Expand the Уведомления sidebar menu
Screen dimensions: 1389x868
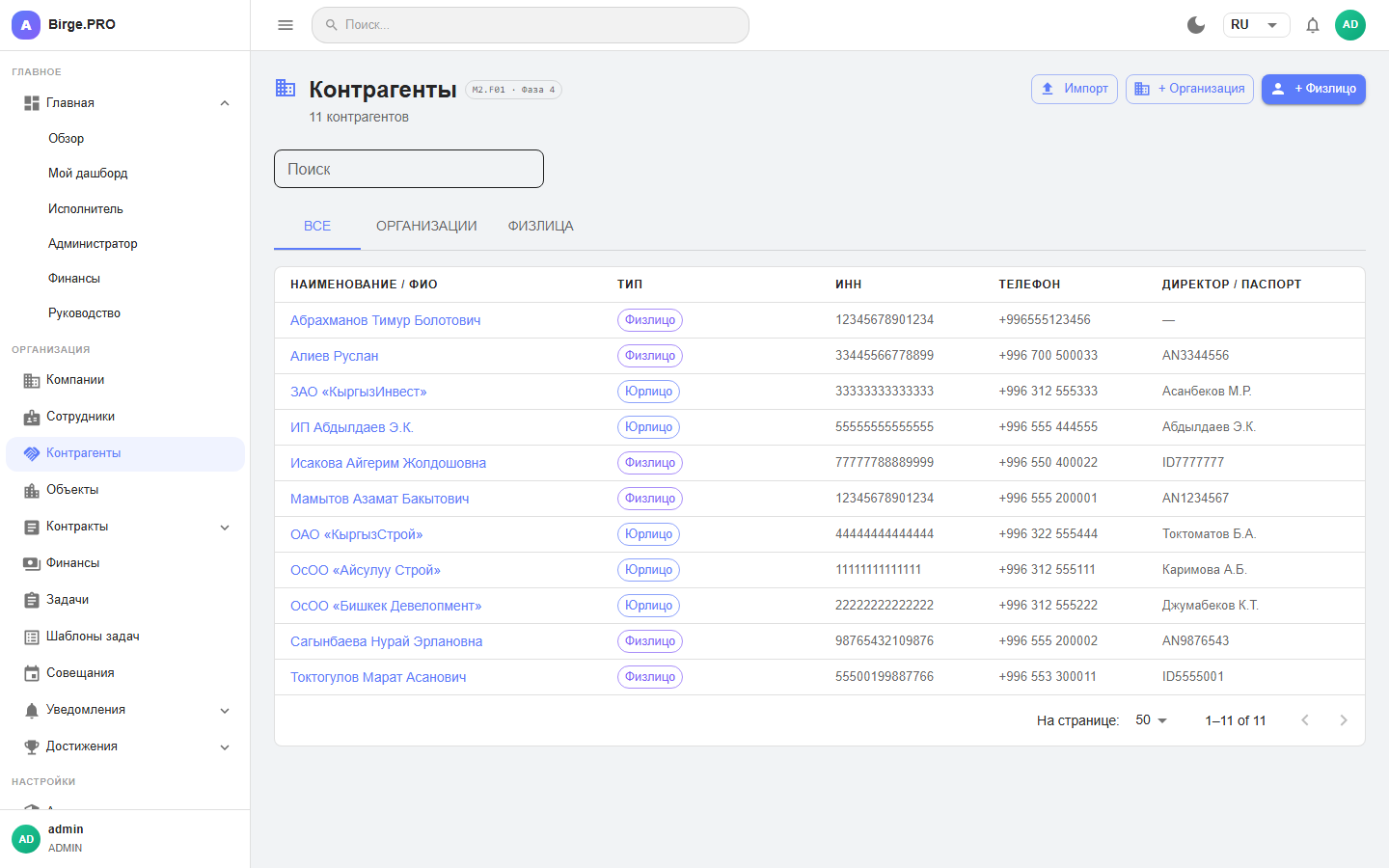pos(225,710)
